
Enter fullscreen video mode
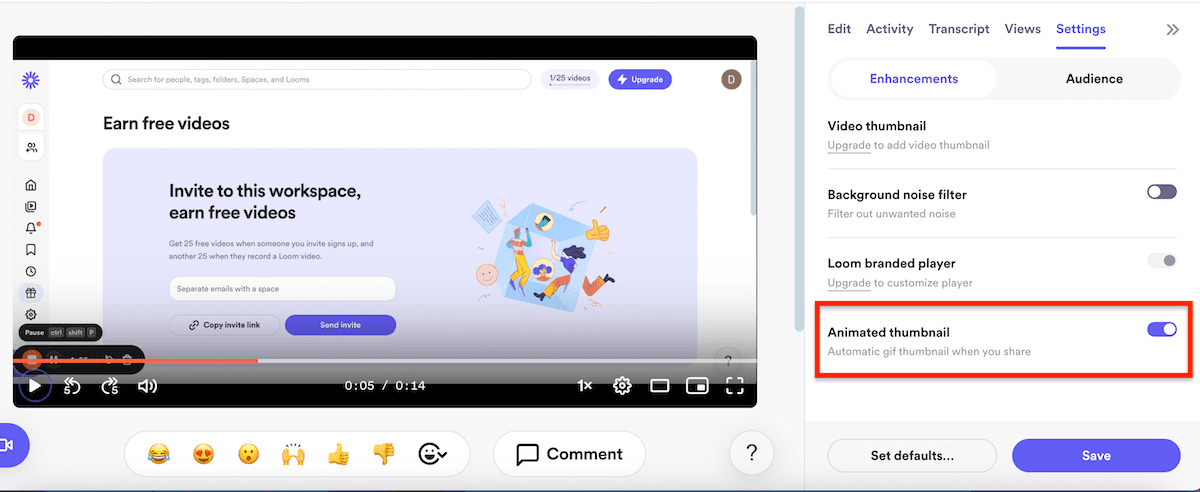734,385
